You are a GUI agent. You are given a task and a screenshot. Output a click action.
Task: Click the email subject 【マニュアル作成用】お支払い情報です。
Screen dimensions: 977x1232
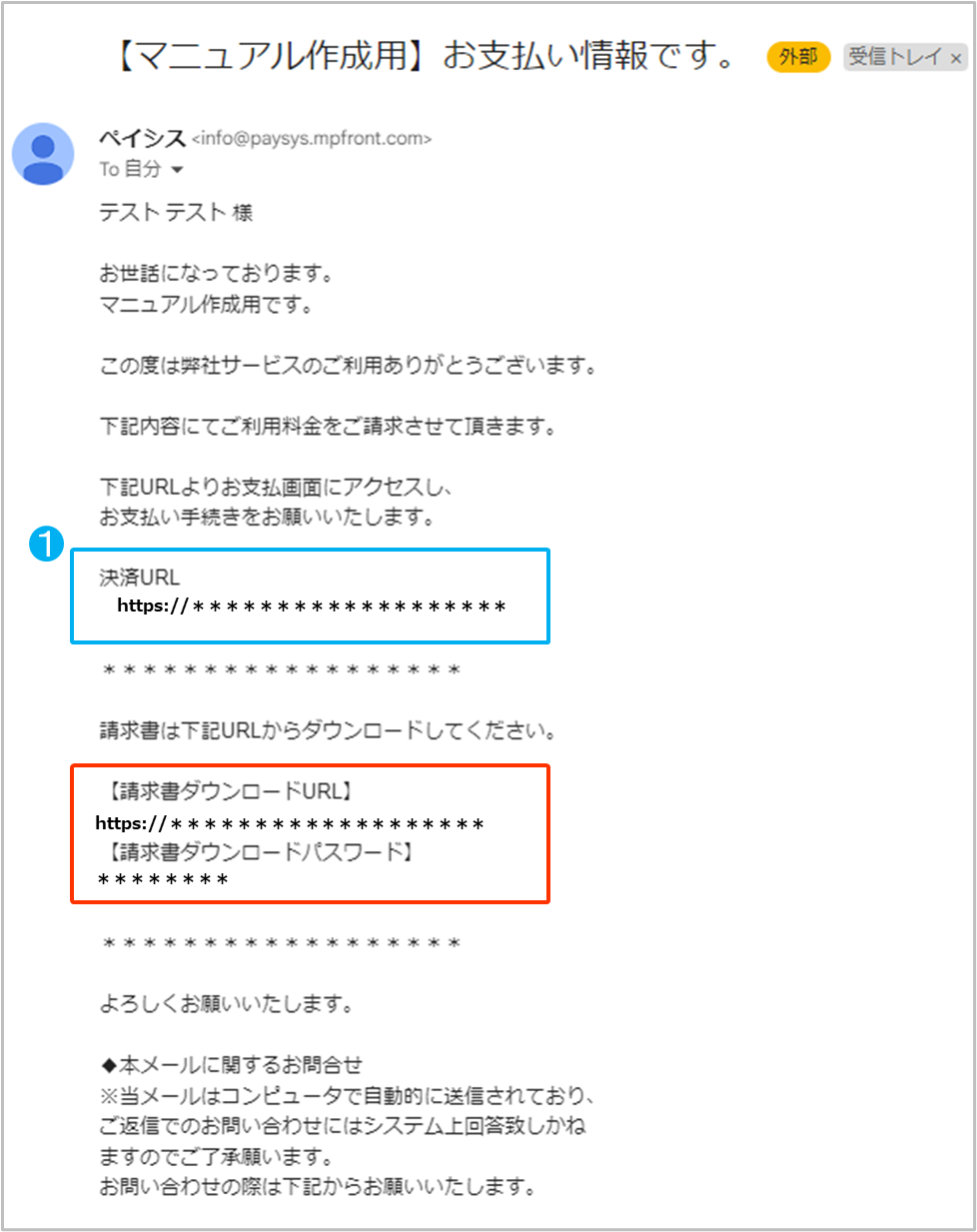pyautogui.click(x=426, y=56)
